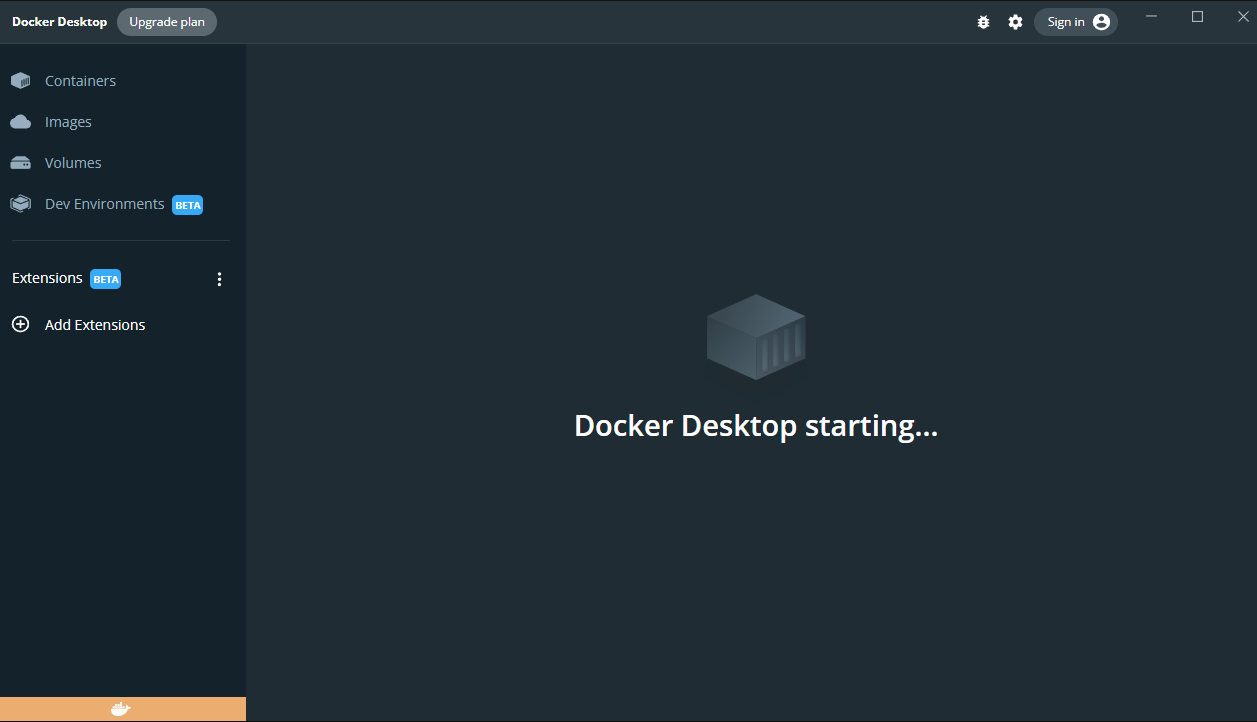Image resolution: width=1257 pixels, height=722 pixels.
Task: Select the Dev Environments text label
Action: [104, 204]
